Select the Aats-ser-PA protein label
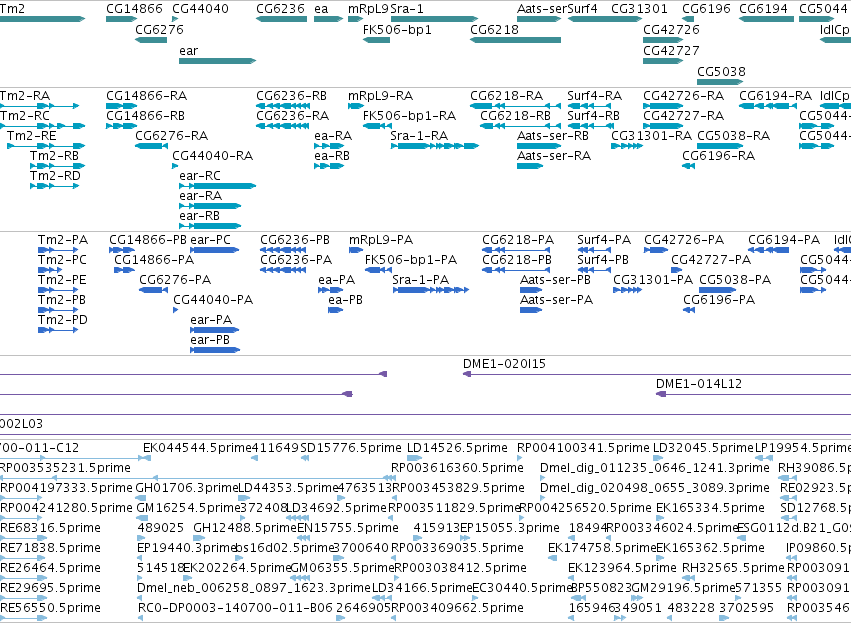The width and height of the screenshot is (851, 623). click(x=556, y=300)
